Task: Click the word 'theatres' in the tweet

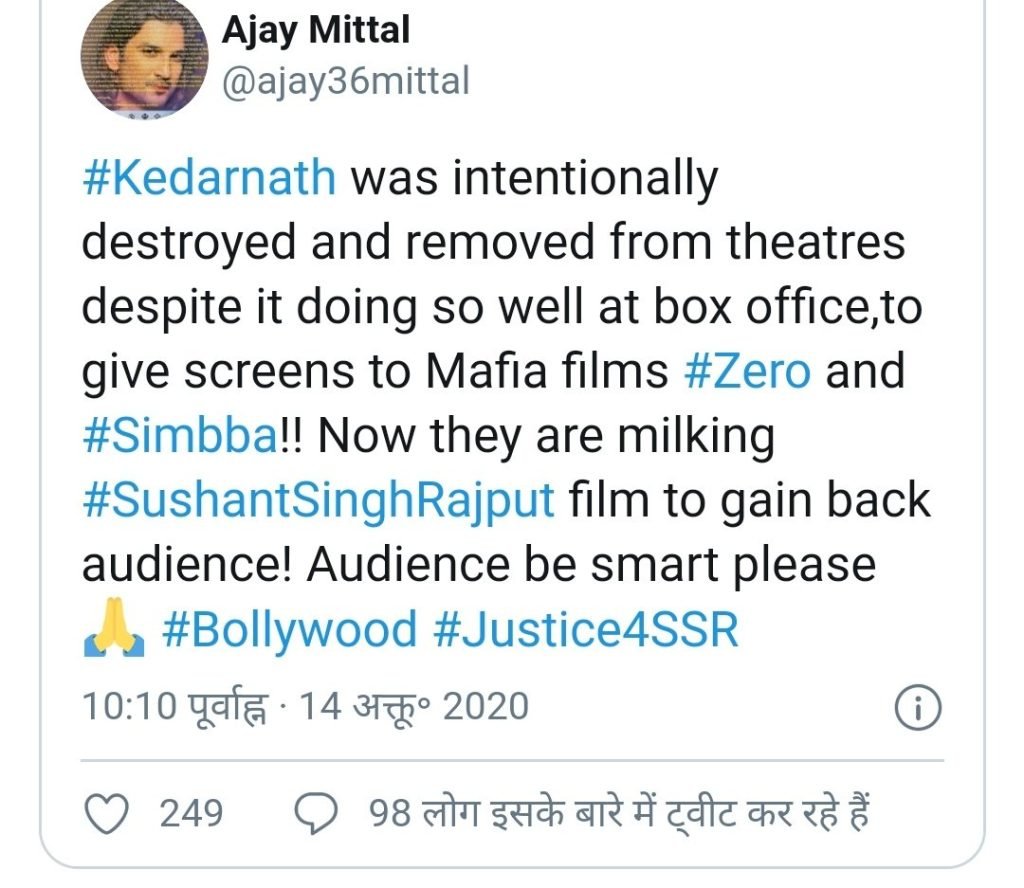Action: 806,243
